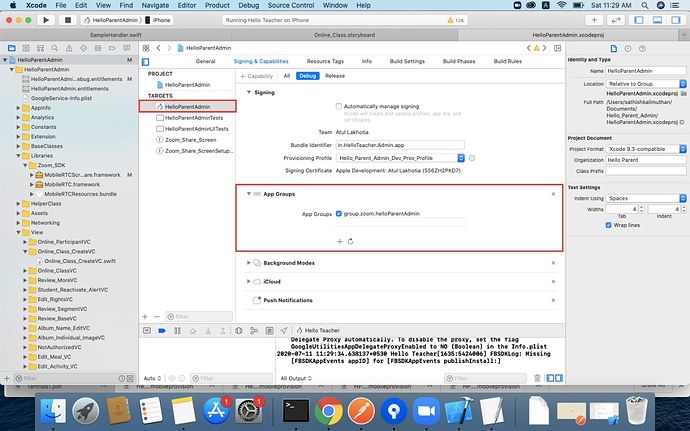Expand the iCloud section

click(x=249, y=281)
